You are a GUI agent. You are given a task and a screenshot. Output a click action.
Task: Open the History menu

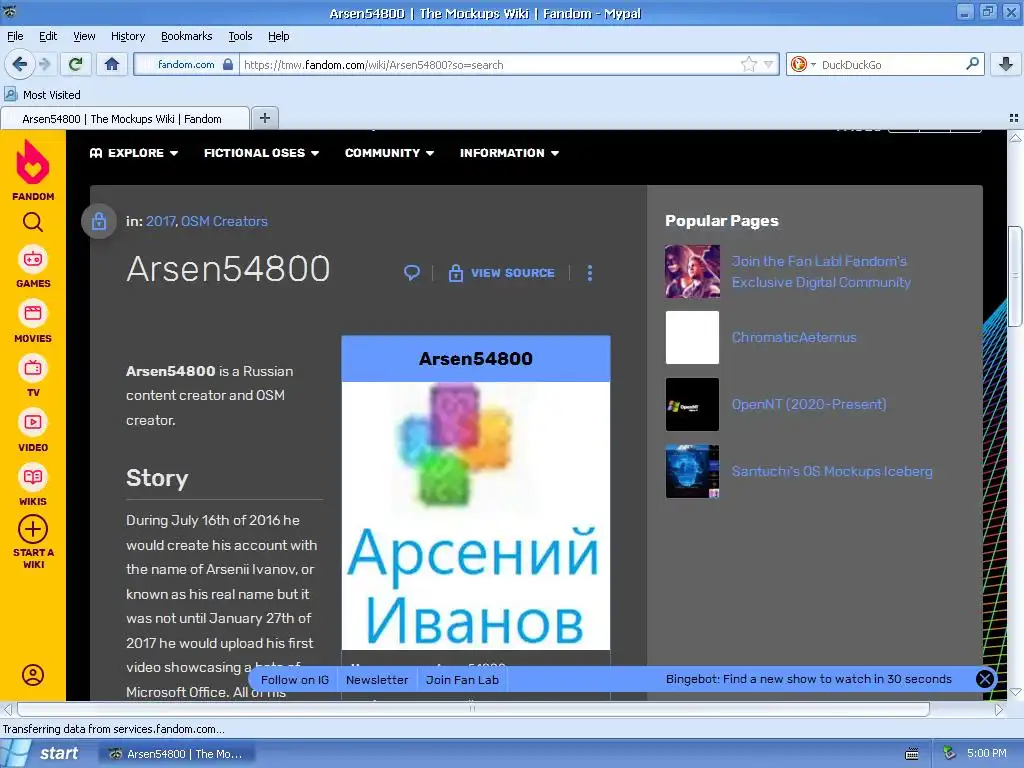pos(128,36)
